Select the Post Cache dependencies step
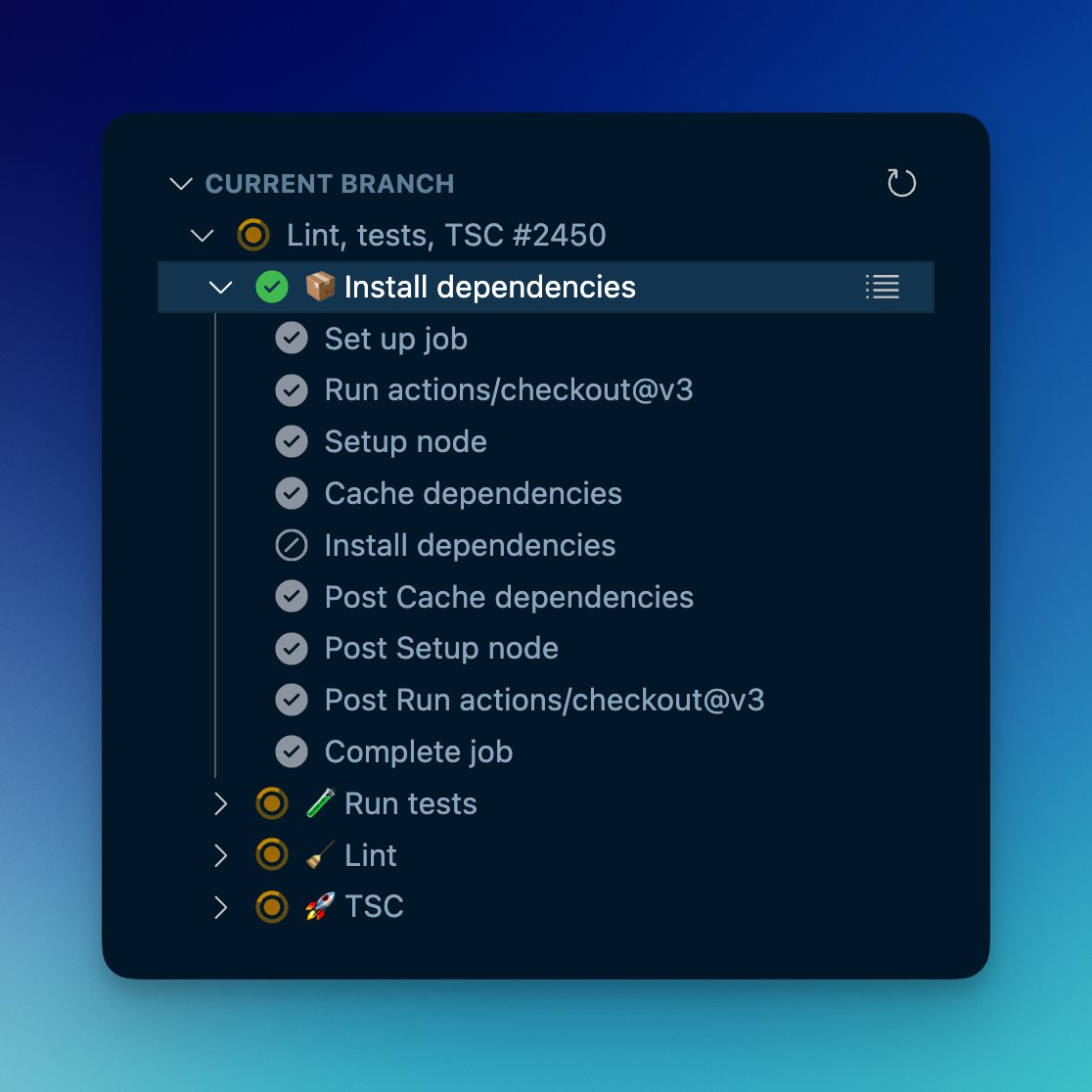Image resolution: width=1092 pixels, height=1092 pixels. (x=509, y=598)
